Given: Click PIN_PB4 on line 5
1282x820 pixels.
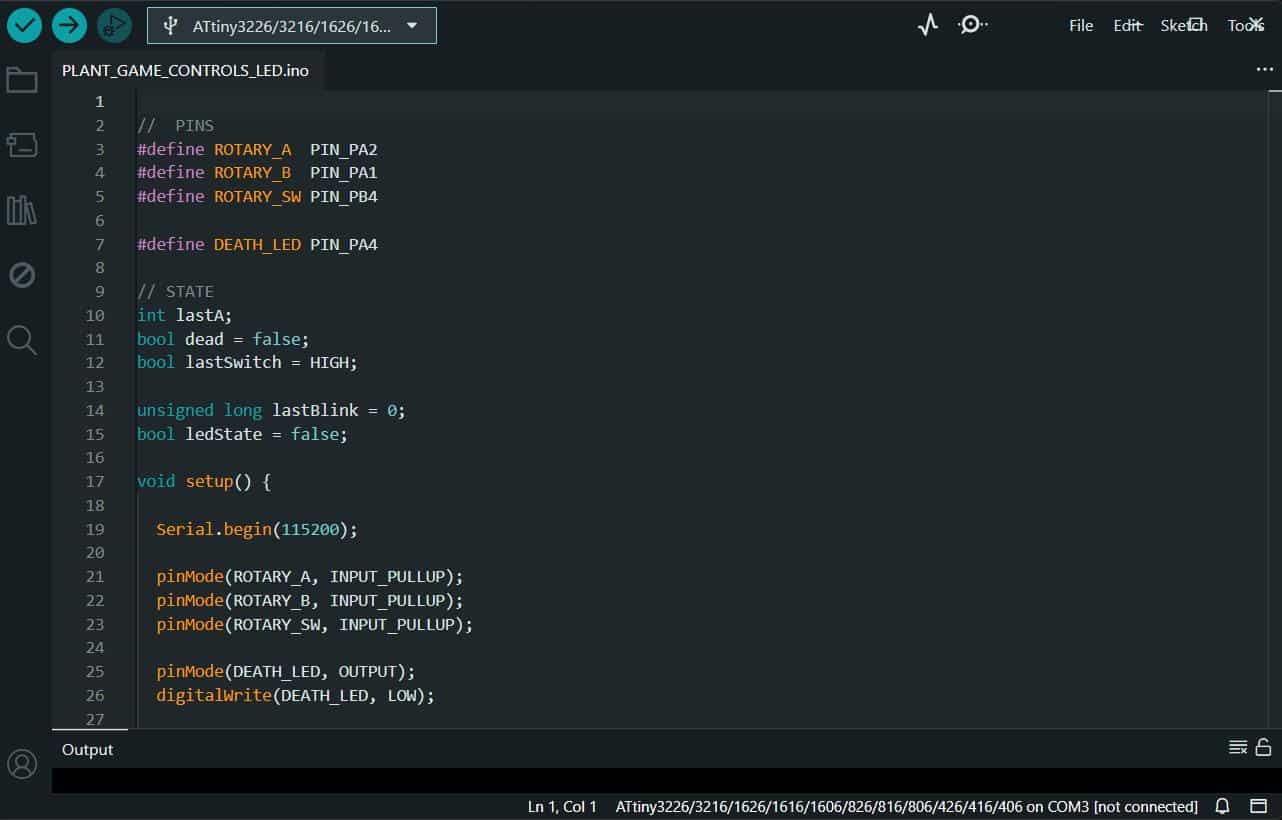Looking at the screenshot, I should [344, 197].
